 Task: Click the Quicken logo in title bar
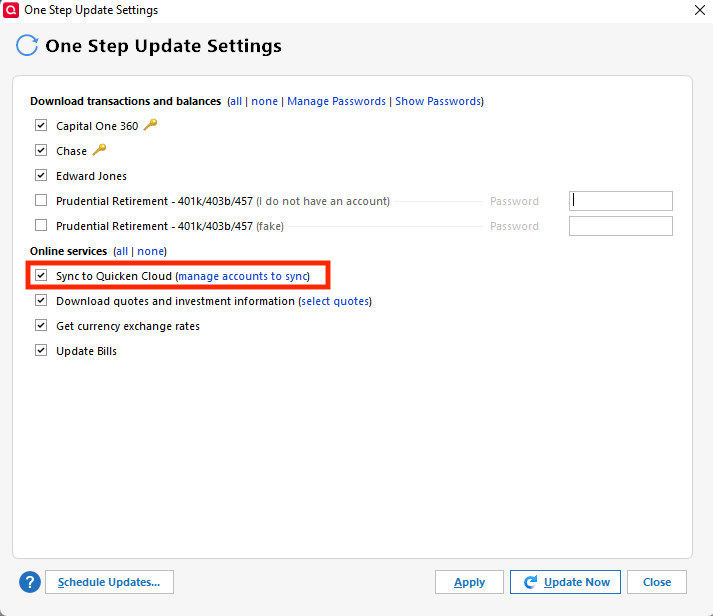pyautogui.click(x=11, y=10)
